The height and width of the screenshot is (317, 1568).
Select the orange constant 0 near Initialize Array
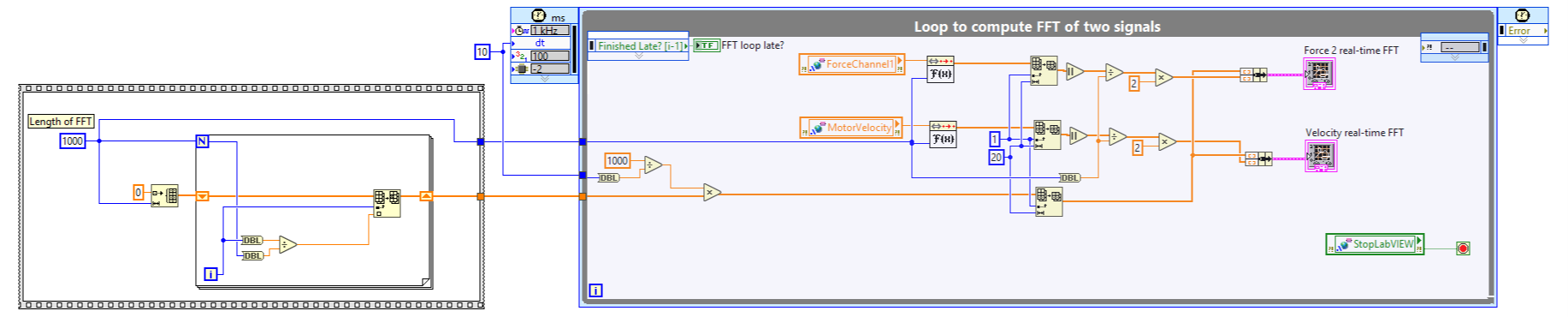(x=139, y=193)
